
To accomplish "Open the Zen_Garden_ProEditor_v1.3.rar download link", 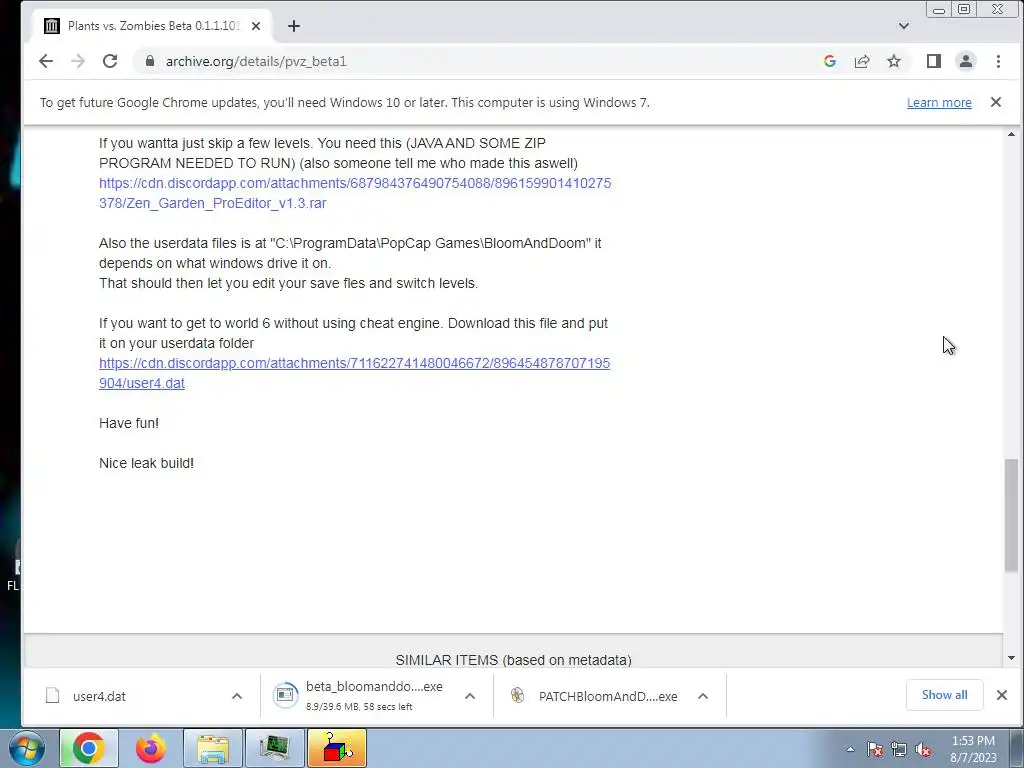I will [355, 193].
